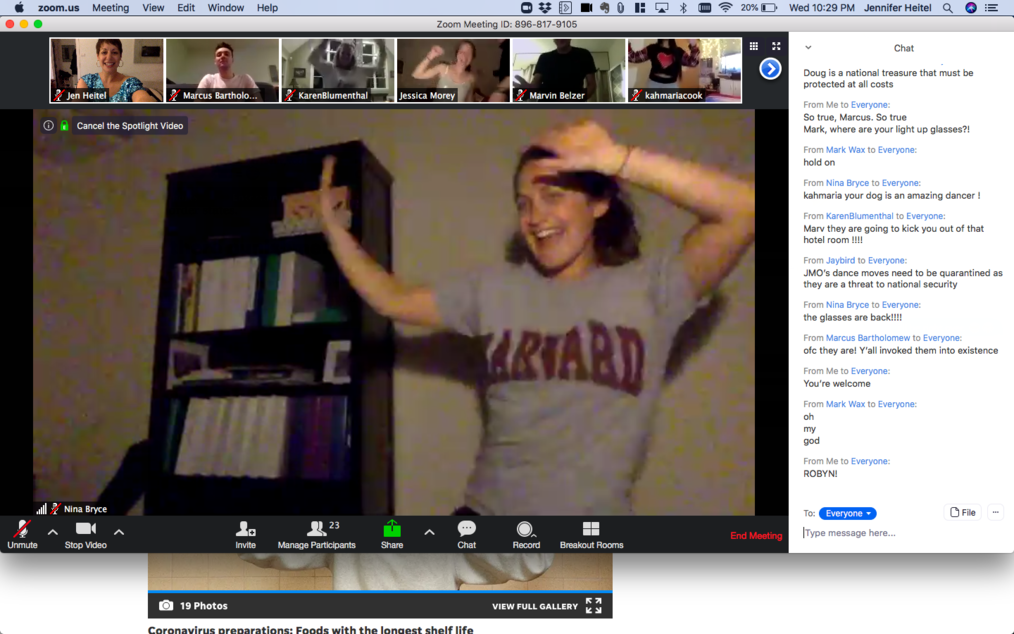
Task: Click Jaybird sender name in chat
Action: point(840,260)
